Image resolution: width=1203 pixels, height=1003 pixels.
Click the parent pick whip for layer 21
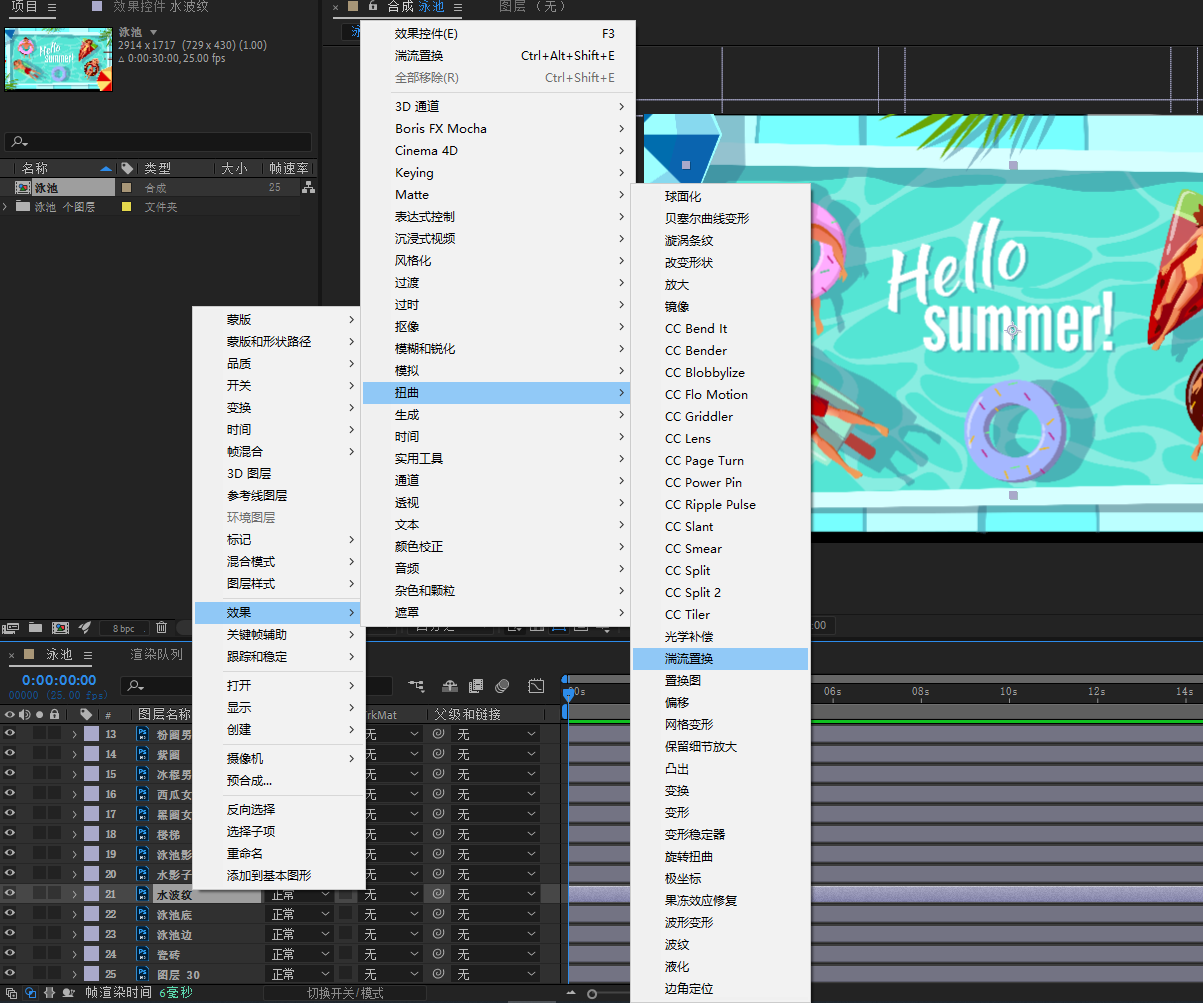tap(438, 894)
